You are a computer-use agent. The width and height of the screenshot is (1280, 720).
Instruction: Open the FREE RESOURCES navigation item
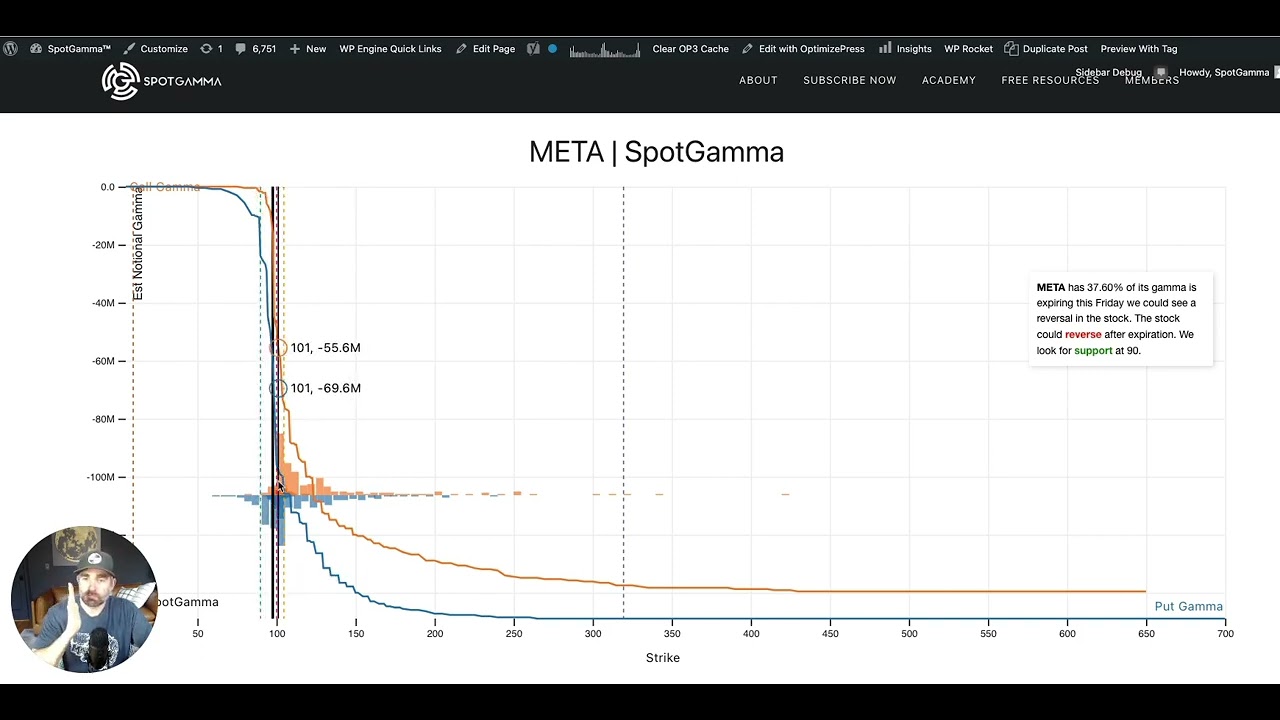click(1049, 80)
